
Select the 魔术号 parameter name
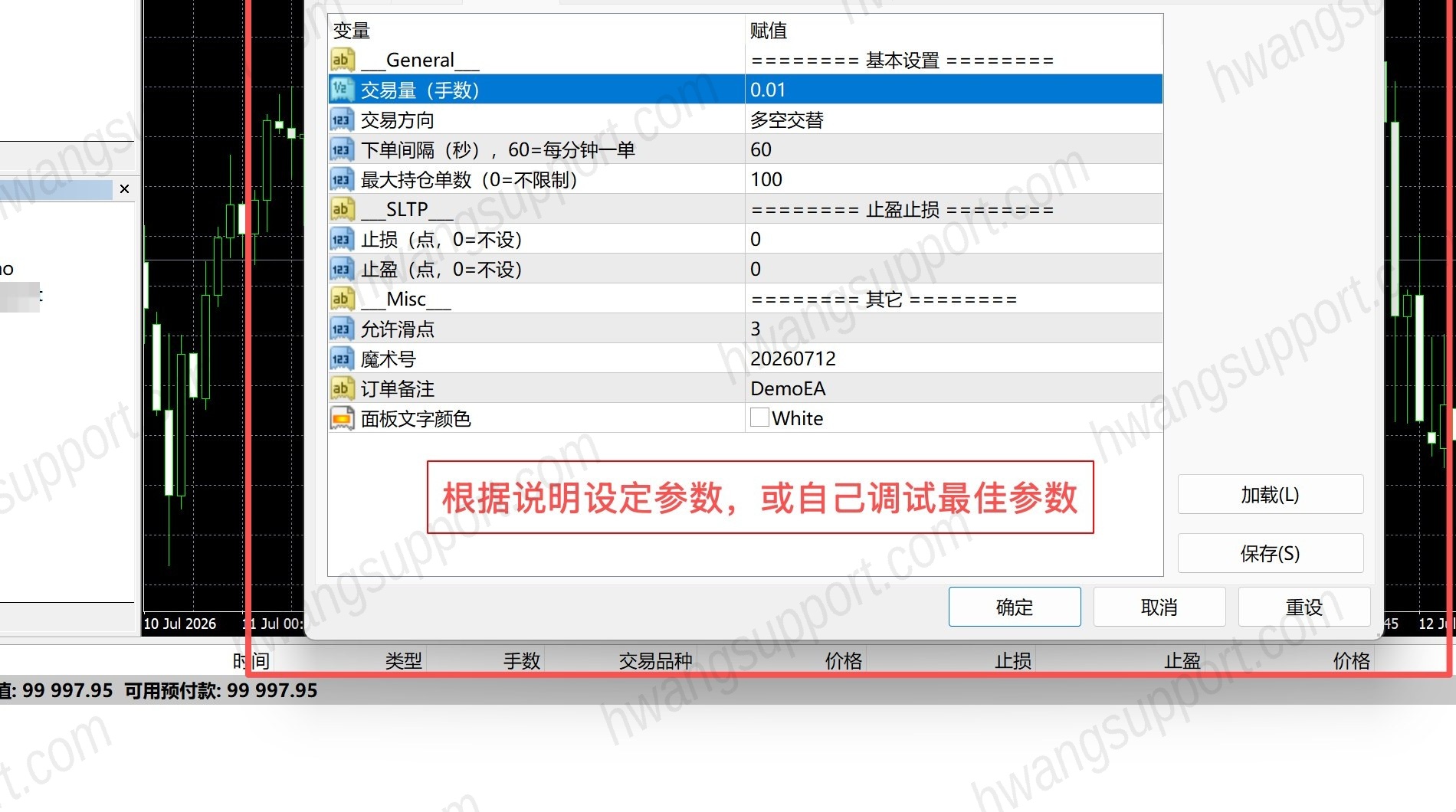pyautogui.click(x=389, y=359)
